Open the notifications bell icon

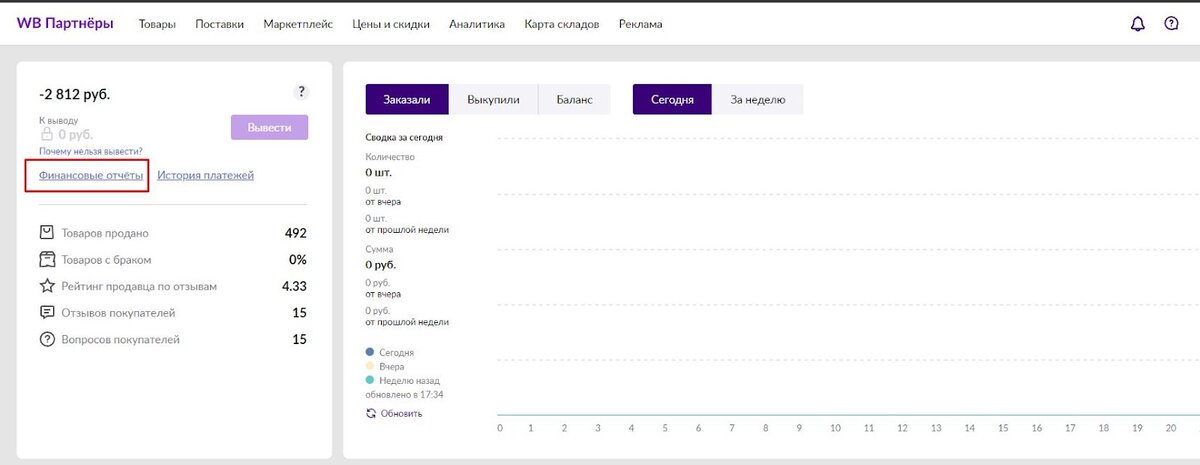(1137, 24)
